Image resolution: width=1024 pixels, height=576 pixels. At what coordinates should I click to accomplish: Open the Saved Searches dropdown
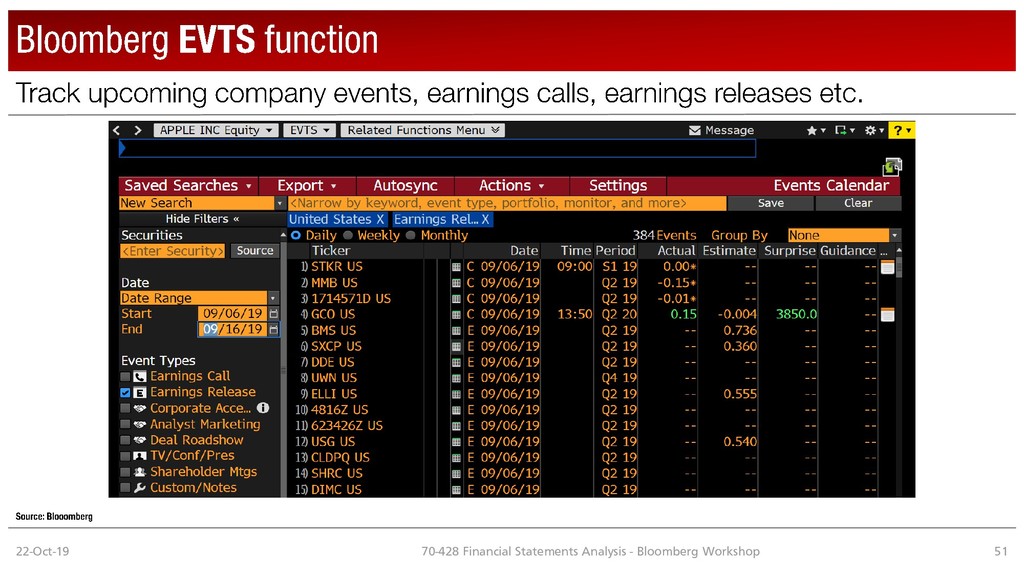click(x=188, y=185)
